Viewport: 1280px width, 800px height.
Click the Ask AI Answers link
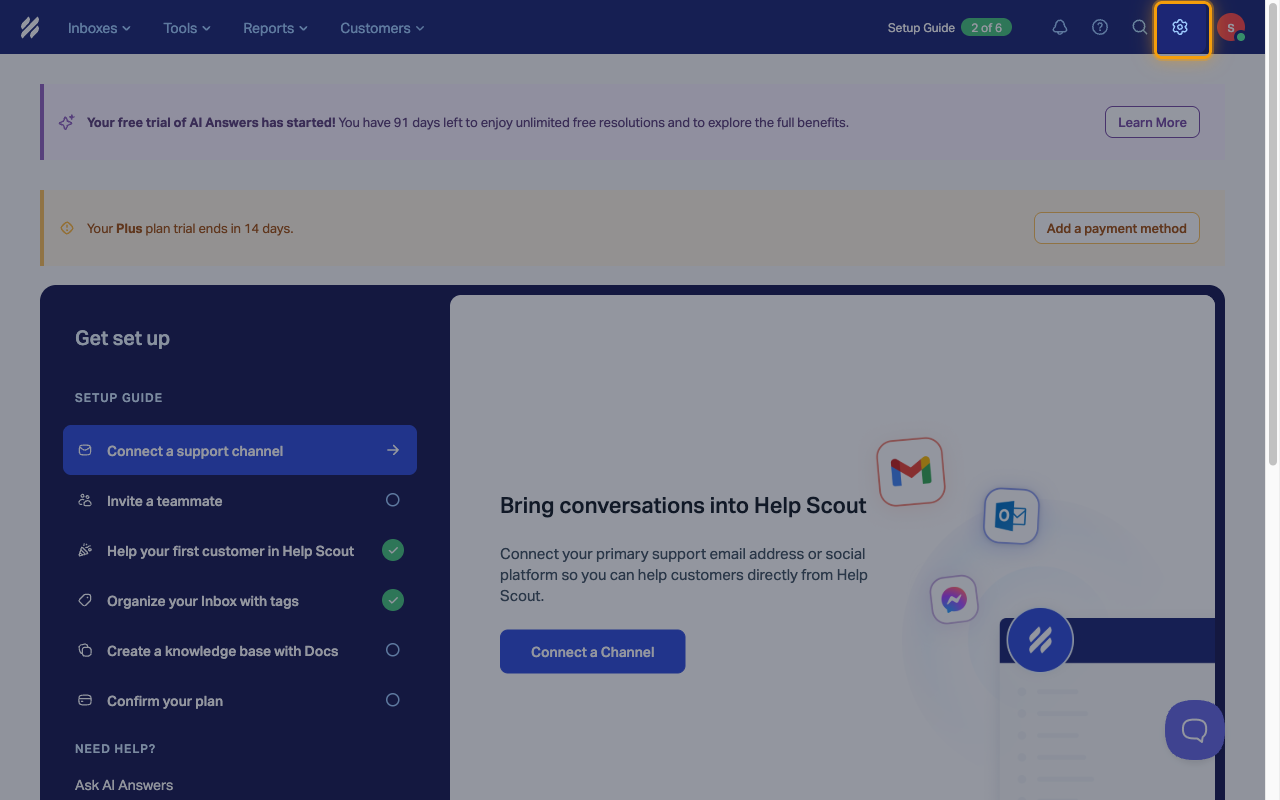click(x=124, y=785)
